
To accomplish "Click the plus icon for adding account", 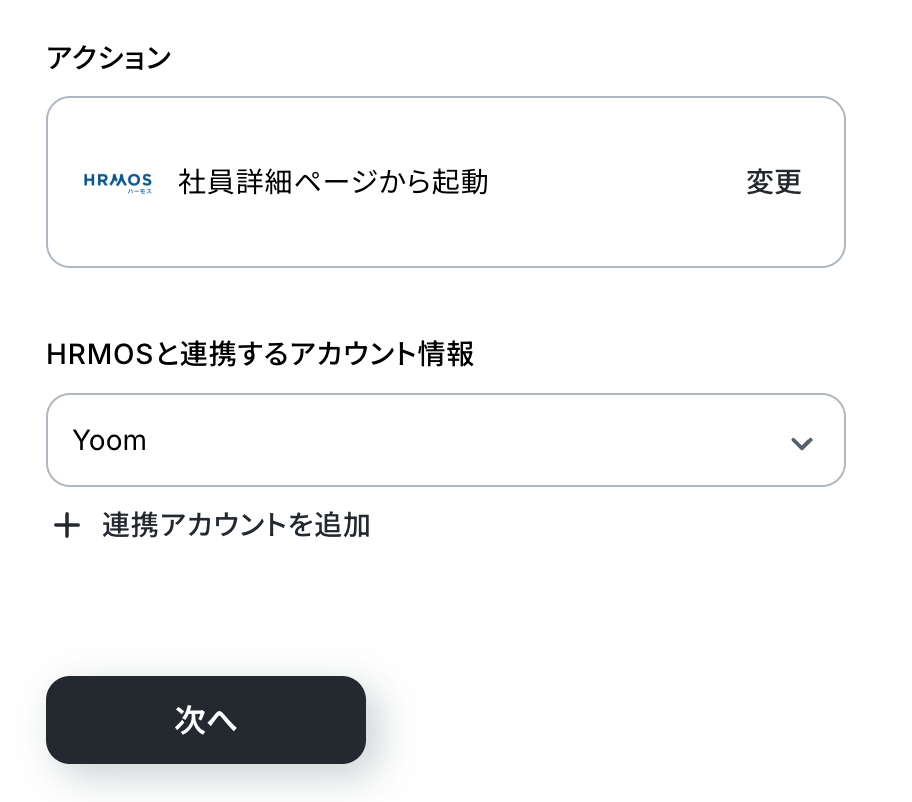I will click(66, 525).
